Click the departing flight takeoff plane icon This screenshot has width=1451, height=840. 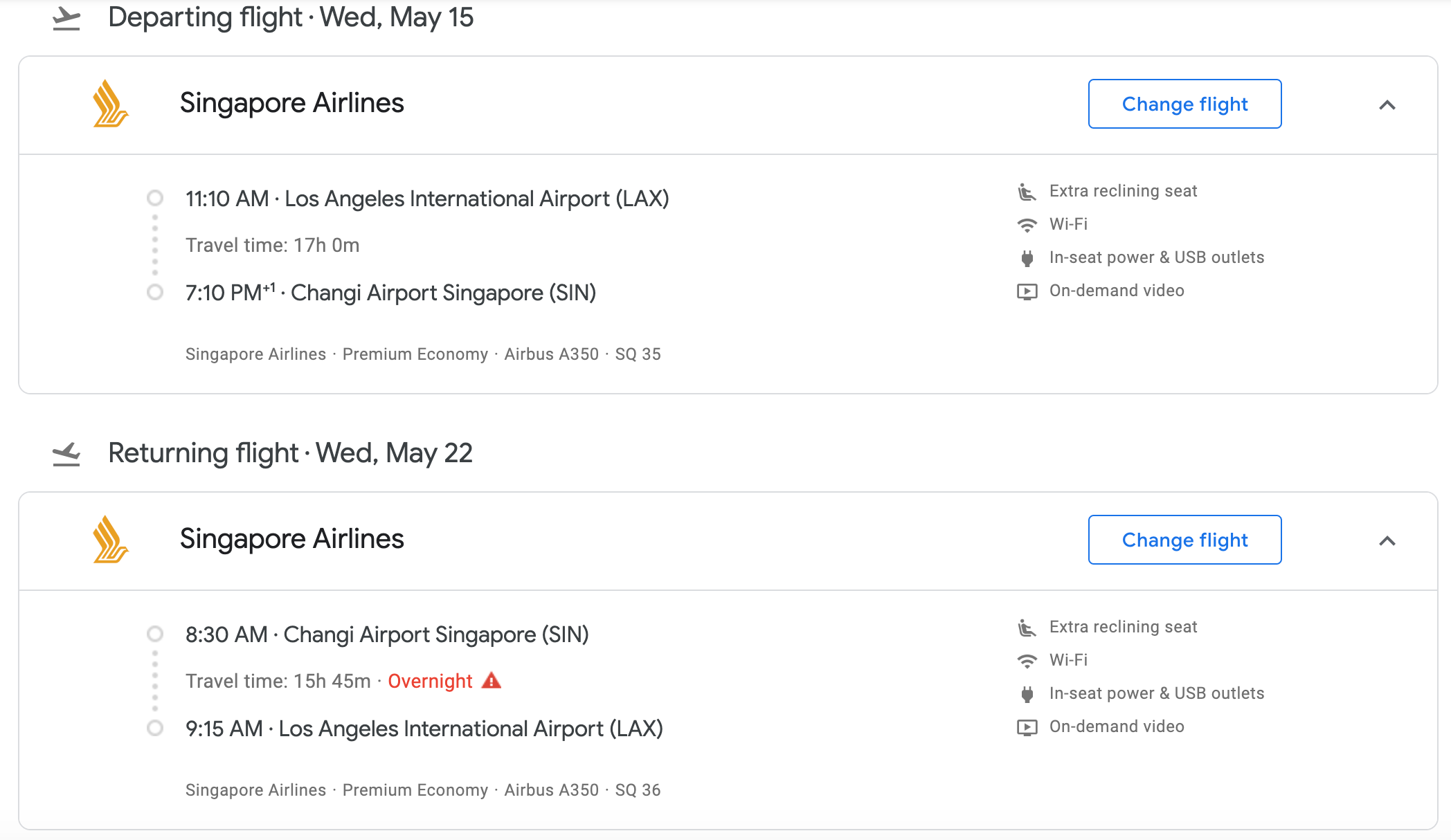(x=66, y=19)
